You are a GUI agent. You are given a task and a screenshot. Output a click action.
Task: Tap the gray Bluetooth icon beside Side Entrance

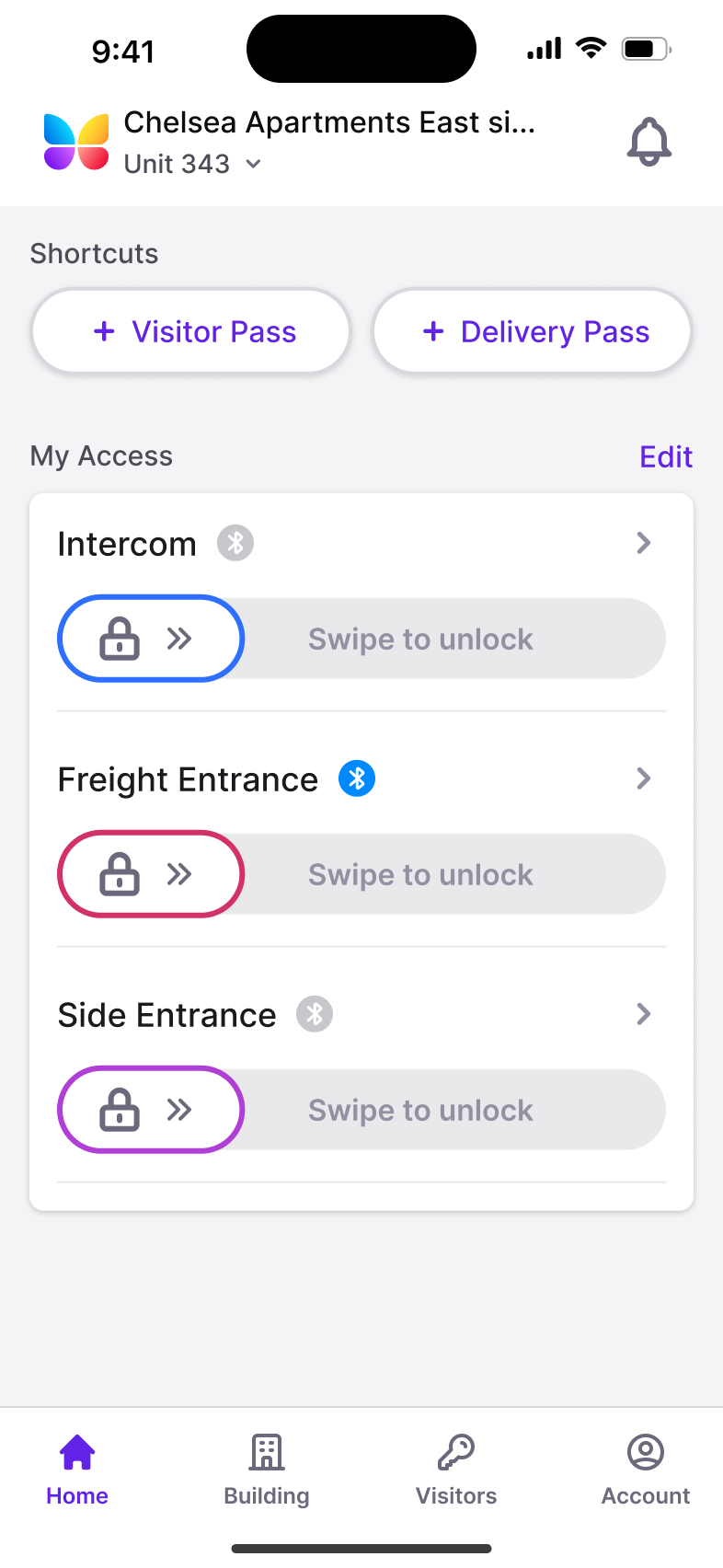(x=315, y=1014)
